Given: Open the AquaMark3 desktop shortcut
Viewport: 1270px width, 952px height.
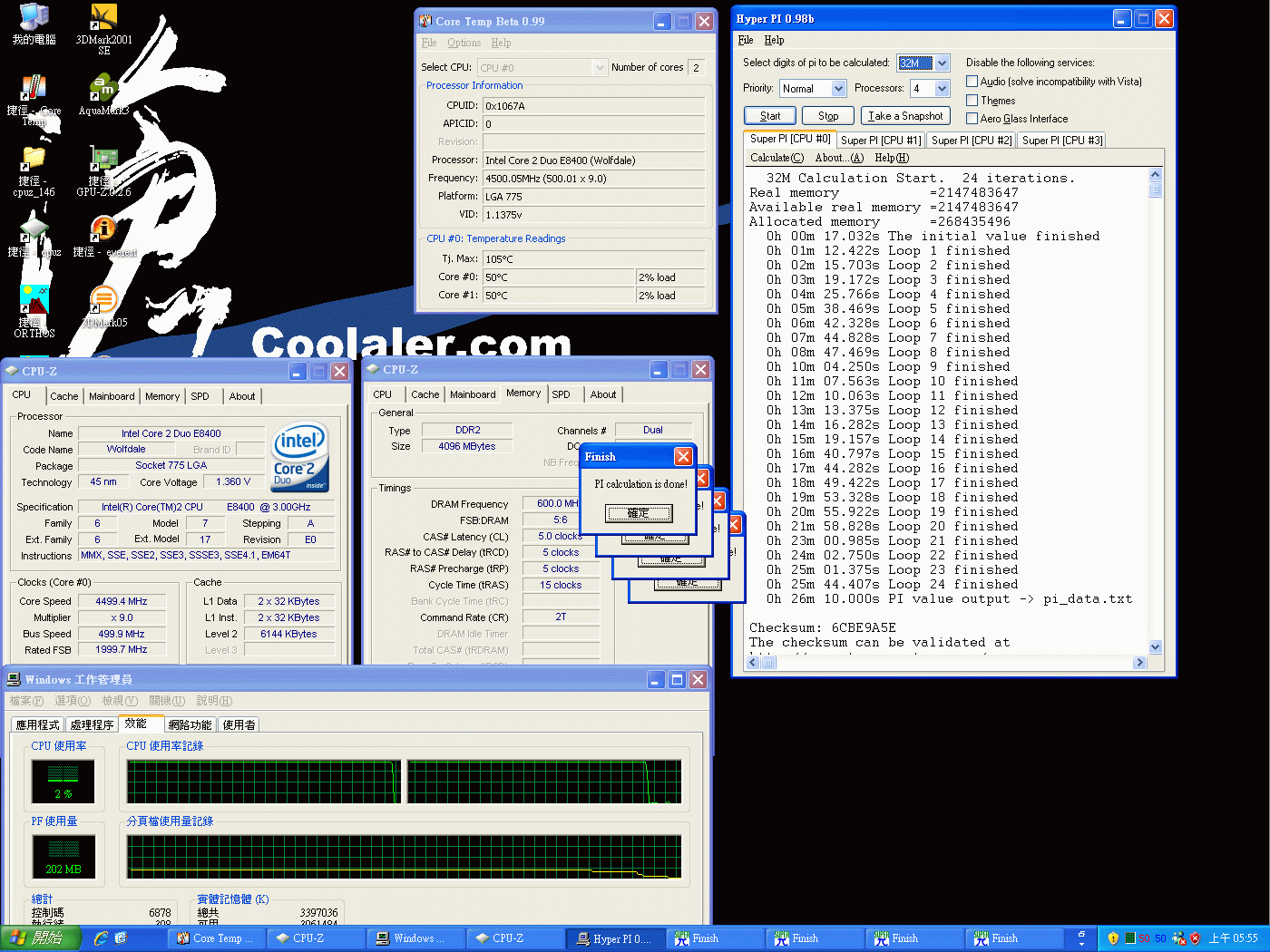Looking at the screenshot, I should [x=103, y=96].
